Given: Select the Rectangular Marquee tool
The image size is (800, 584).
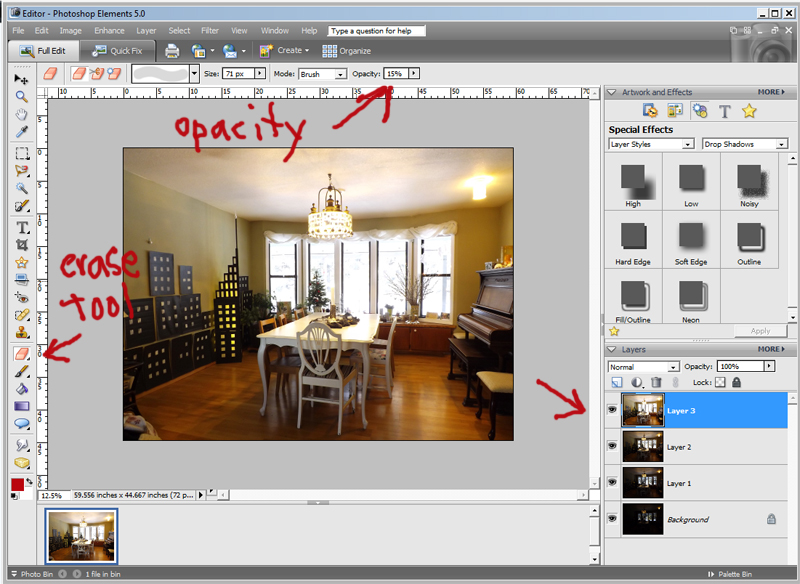Looking at the screenshot, I should point(21,153).
